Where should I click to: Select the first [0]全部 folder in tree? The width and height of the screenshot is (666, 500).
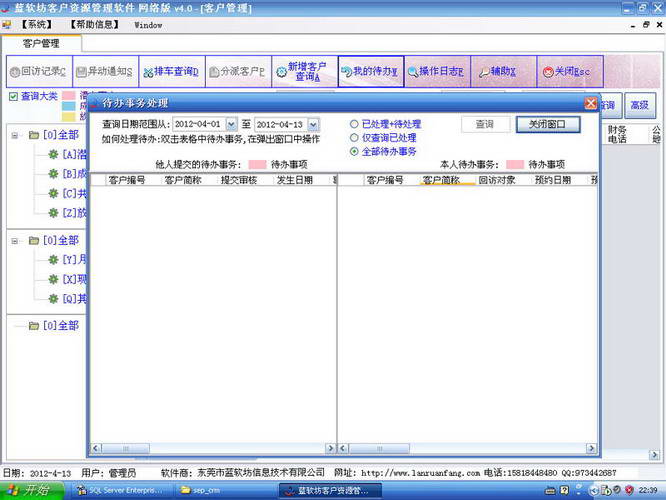pyautogui.click(x=54, y=135)
